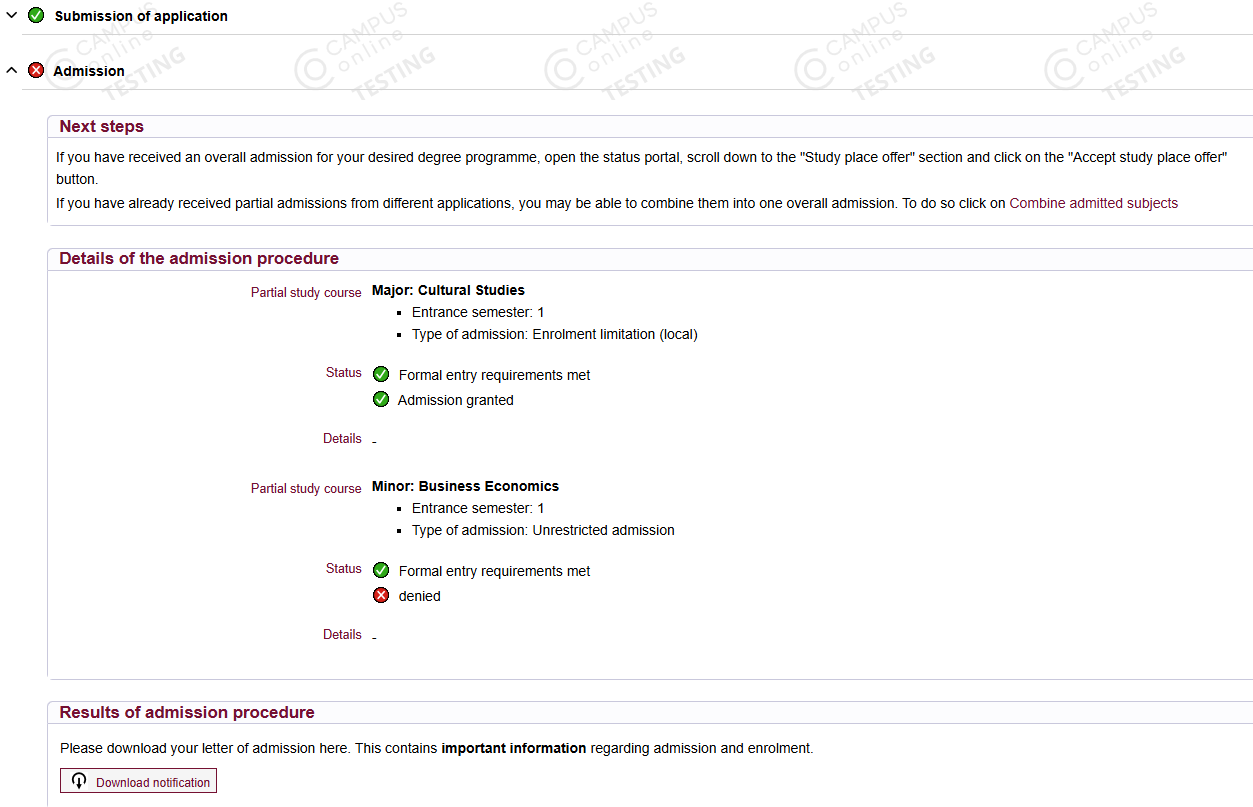This screenshot has height=807, width=1253.
Task: Open the Combine admitted subjects link
Action: 1094,203
